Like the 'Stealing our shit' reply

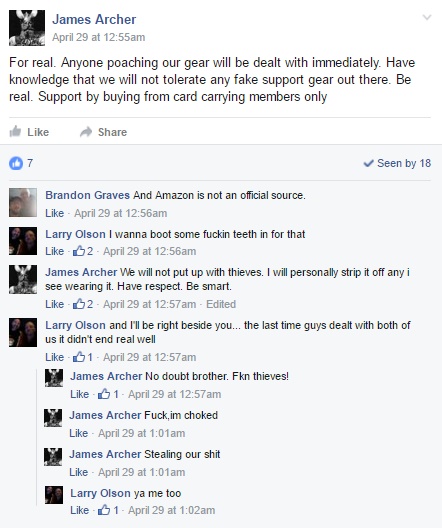pos(78,472)
